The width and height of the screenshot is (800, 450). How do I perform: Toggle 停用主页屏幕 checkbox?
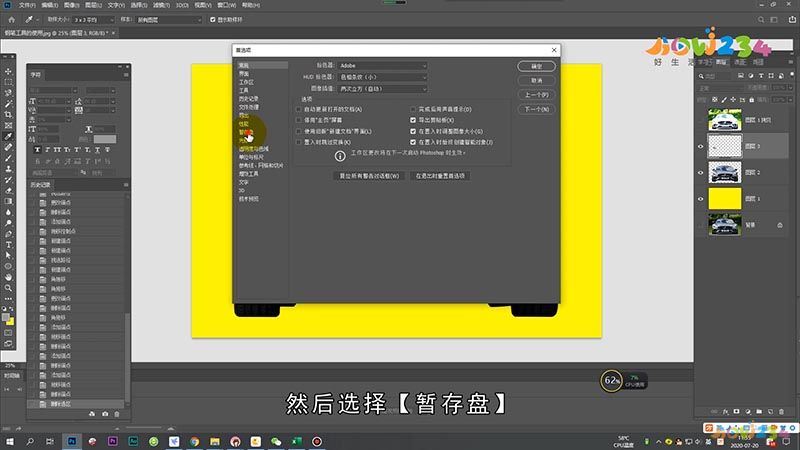[x=298, y=120]
